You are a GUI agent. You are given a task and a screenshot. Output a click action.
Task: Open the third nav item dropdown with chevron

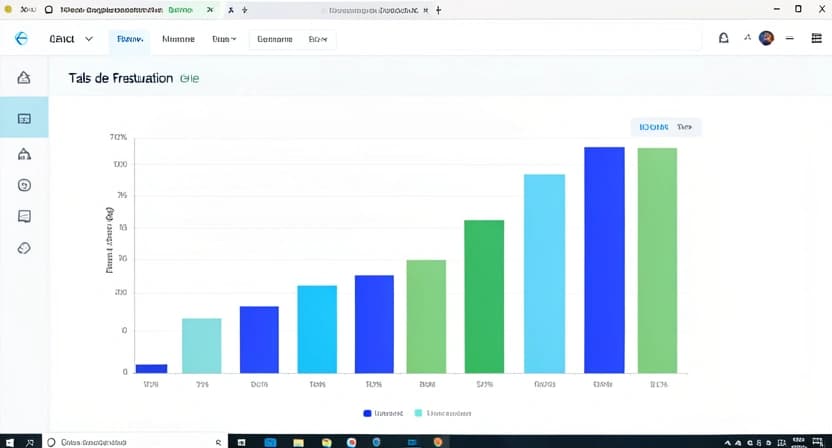click(x=224, y=39)
